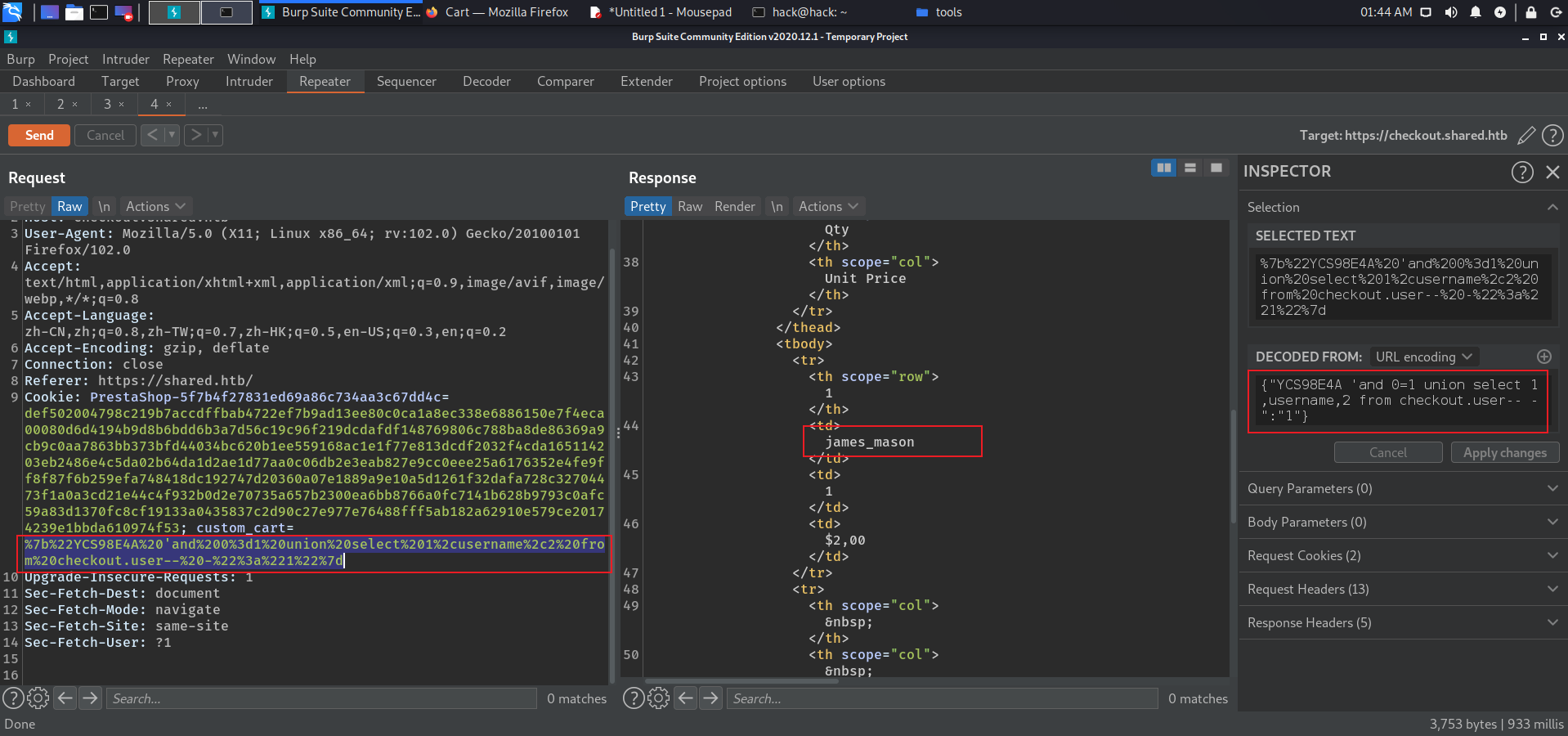Open Inspector help icon
Screen dimensions: 1568x736
[x=1522, y=172]
